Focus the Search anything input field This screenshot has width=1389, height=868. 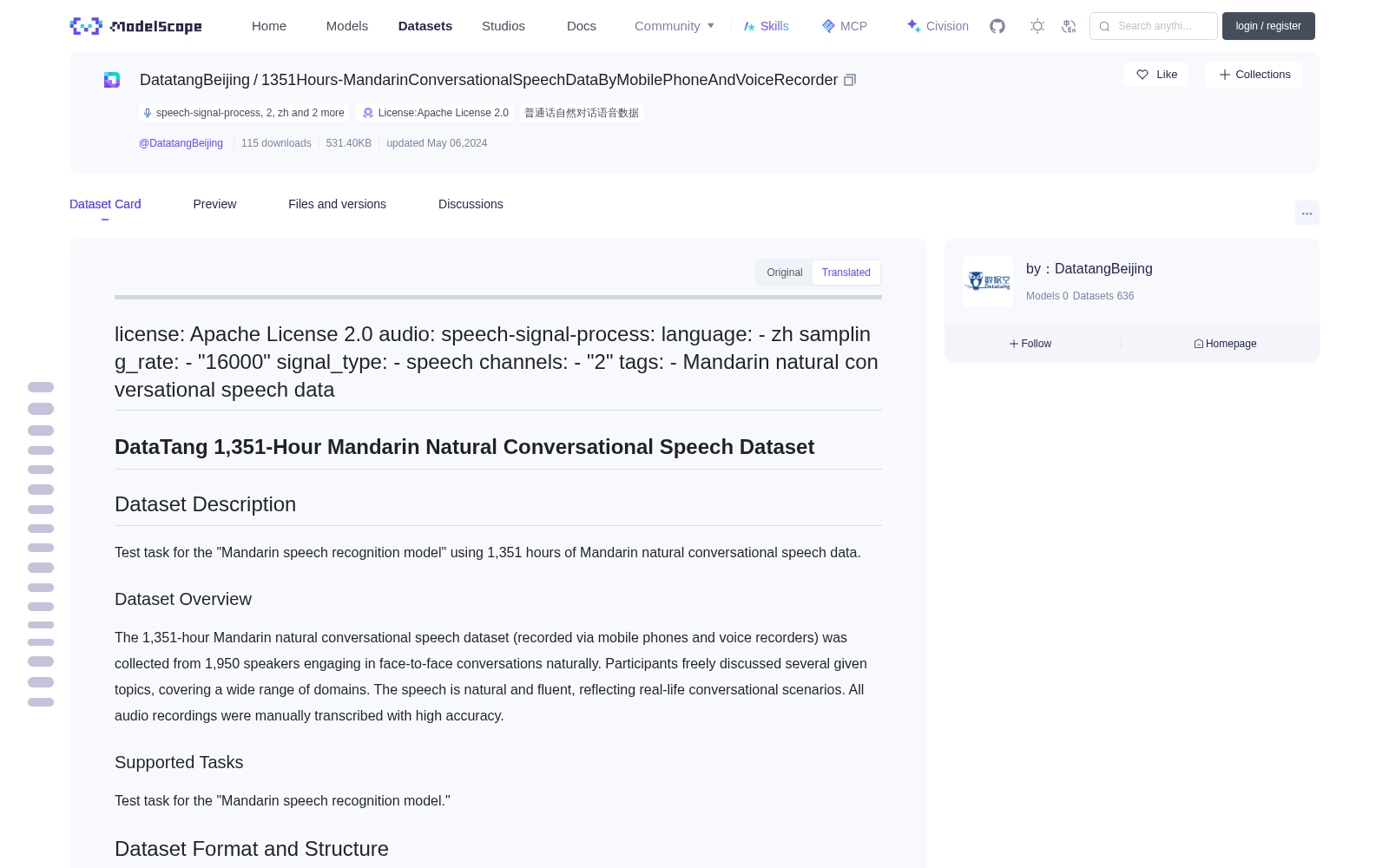point(1154,26)
